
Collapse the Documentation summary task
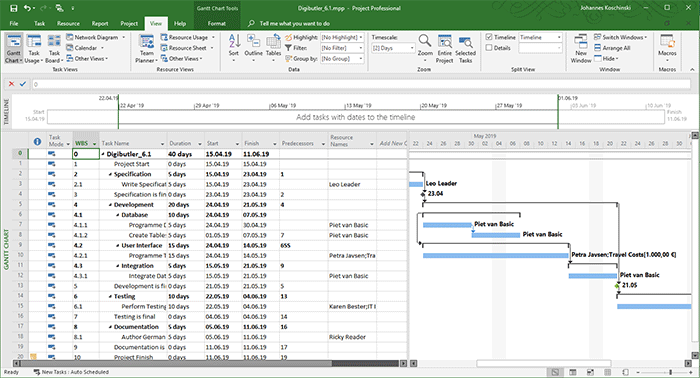tap(110, 327)
